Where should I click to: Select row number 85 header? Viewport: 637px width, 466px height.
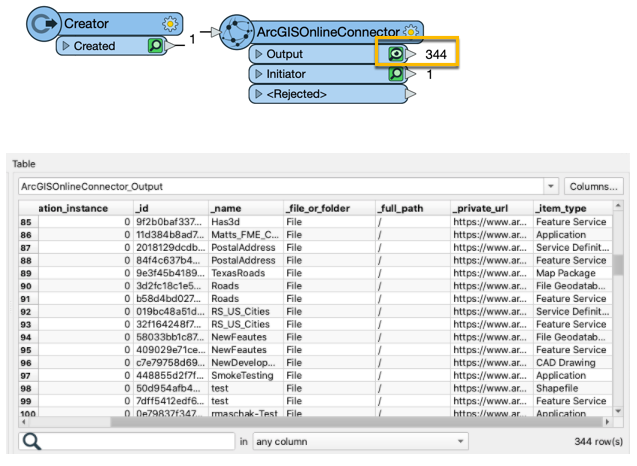point(26,222)
